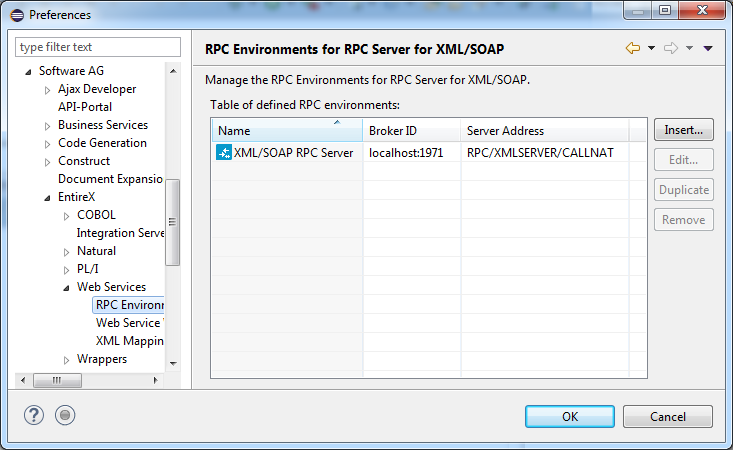Screen dimensions: 733x450
Task: Expand the Business Services node
Action: (x=47, y=126)
